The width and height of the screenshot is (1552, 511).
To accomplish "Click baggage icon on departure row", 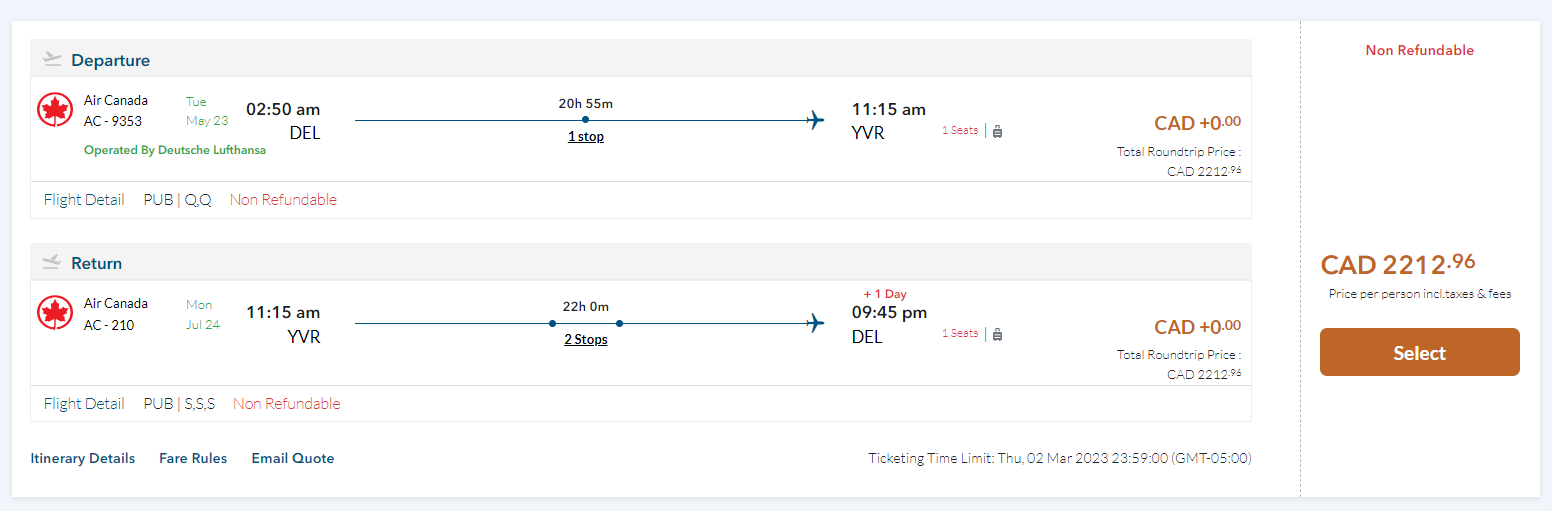I will point(997,130).
